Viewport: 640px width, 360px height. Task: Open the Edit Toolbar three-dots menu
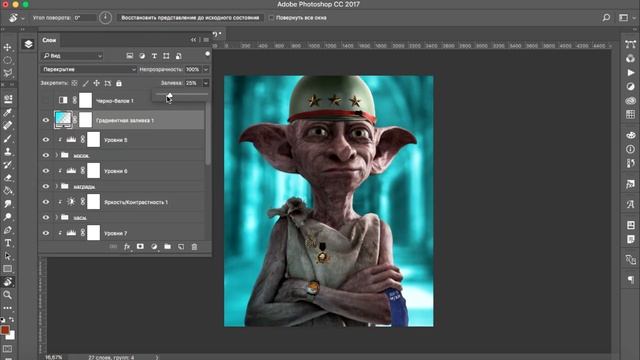coord(7,307)
